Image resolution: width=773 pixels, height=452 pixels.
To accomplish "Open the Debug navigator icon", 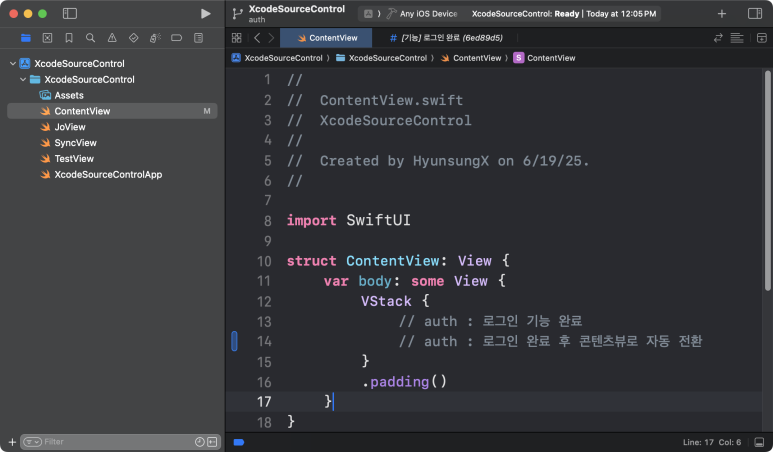I will click(x=155, y=38).
